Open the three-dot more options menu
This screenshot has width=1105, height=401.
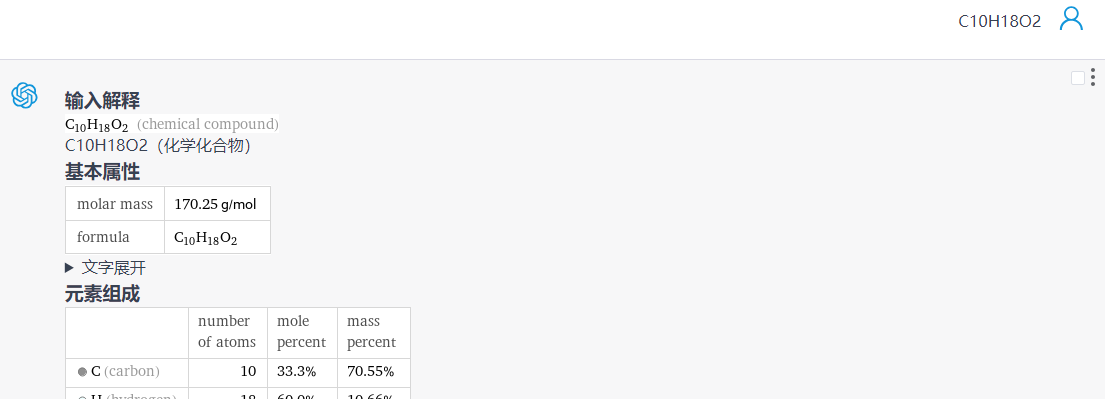(1093, 77)
